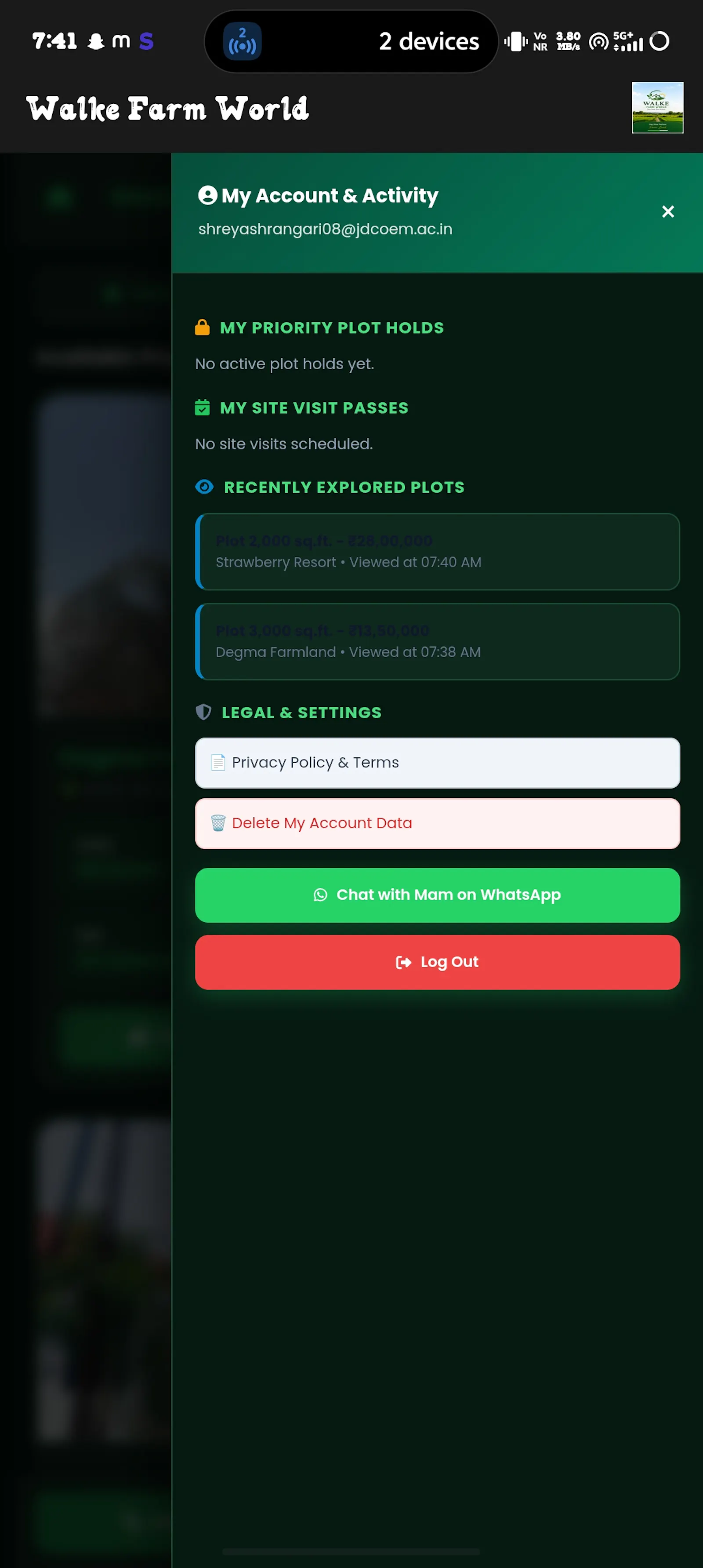The width and height of the screenshot is (703, 1568).
Task: Tap the Walke Farm World logo thumbnail
Action: tap(657, 108)
